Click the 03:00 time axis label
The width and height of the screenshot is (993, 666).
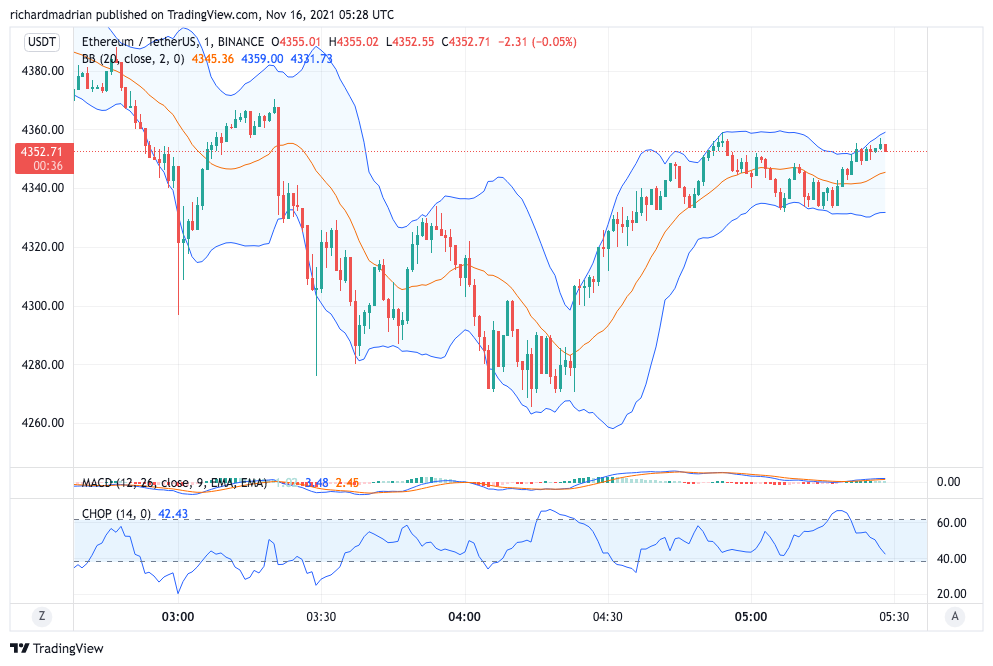178,616
